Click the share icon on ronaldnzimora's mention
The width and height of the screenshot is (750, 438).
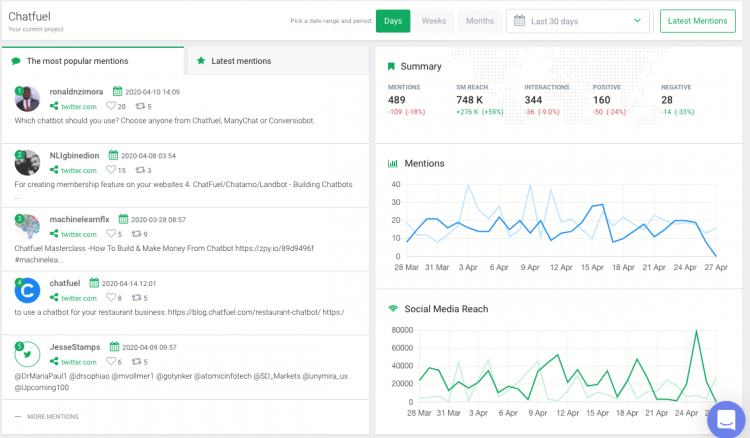pyautogui.click(x=54, y=106)
